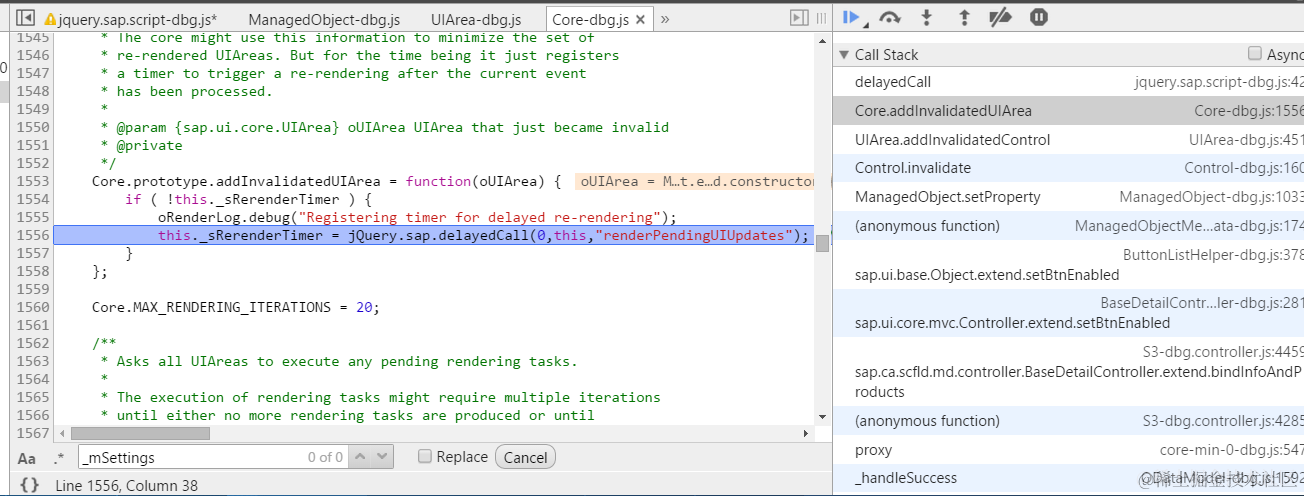Open the S3-dbg.controller.js:4285 source link
Viewport: 1304px width, 496px height.
coord(1223,421)
